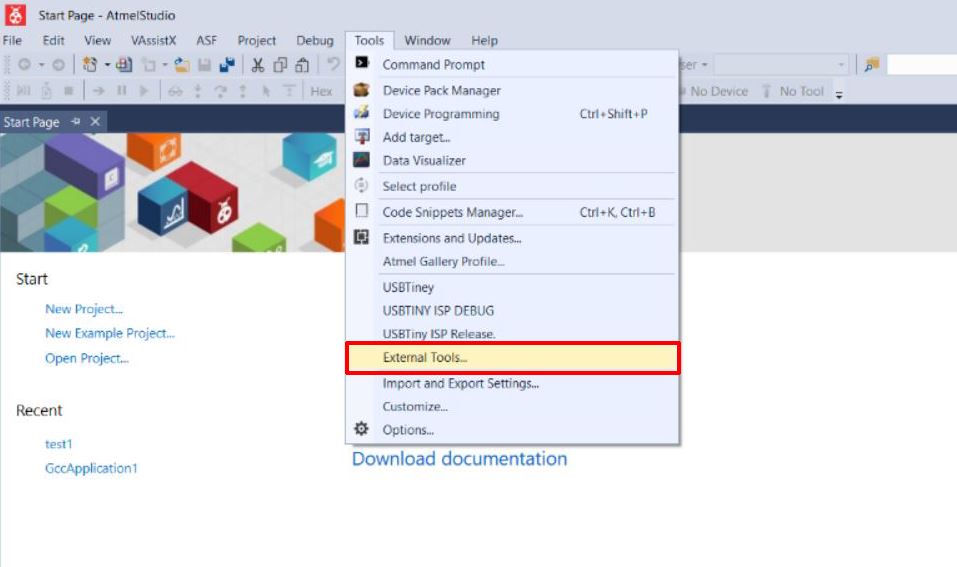
Task: Run the USBTiney external tool
Action: [x=512, y=287]
